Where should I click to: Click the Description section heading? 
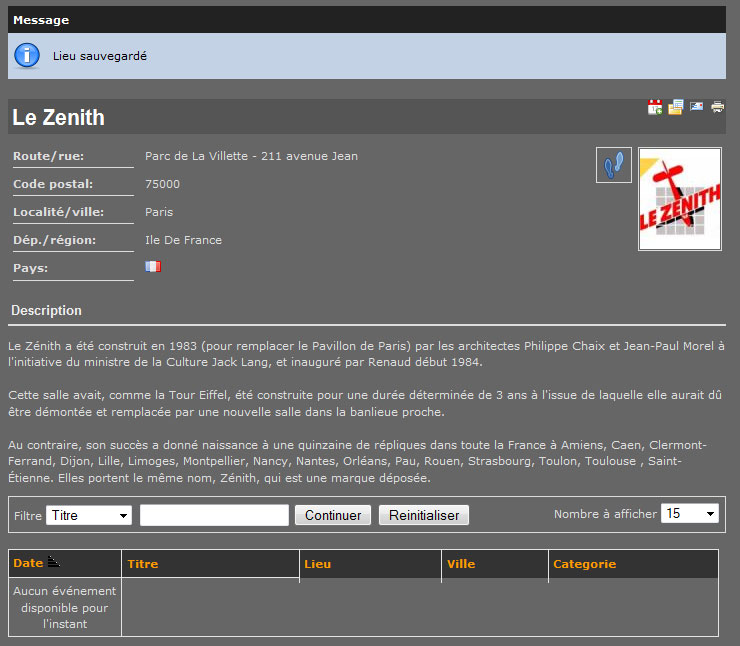click(46, 310)
